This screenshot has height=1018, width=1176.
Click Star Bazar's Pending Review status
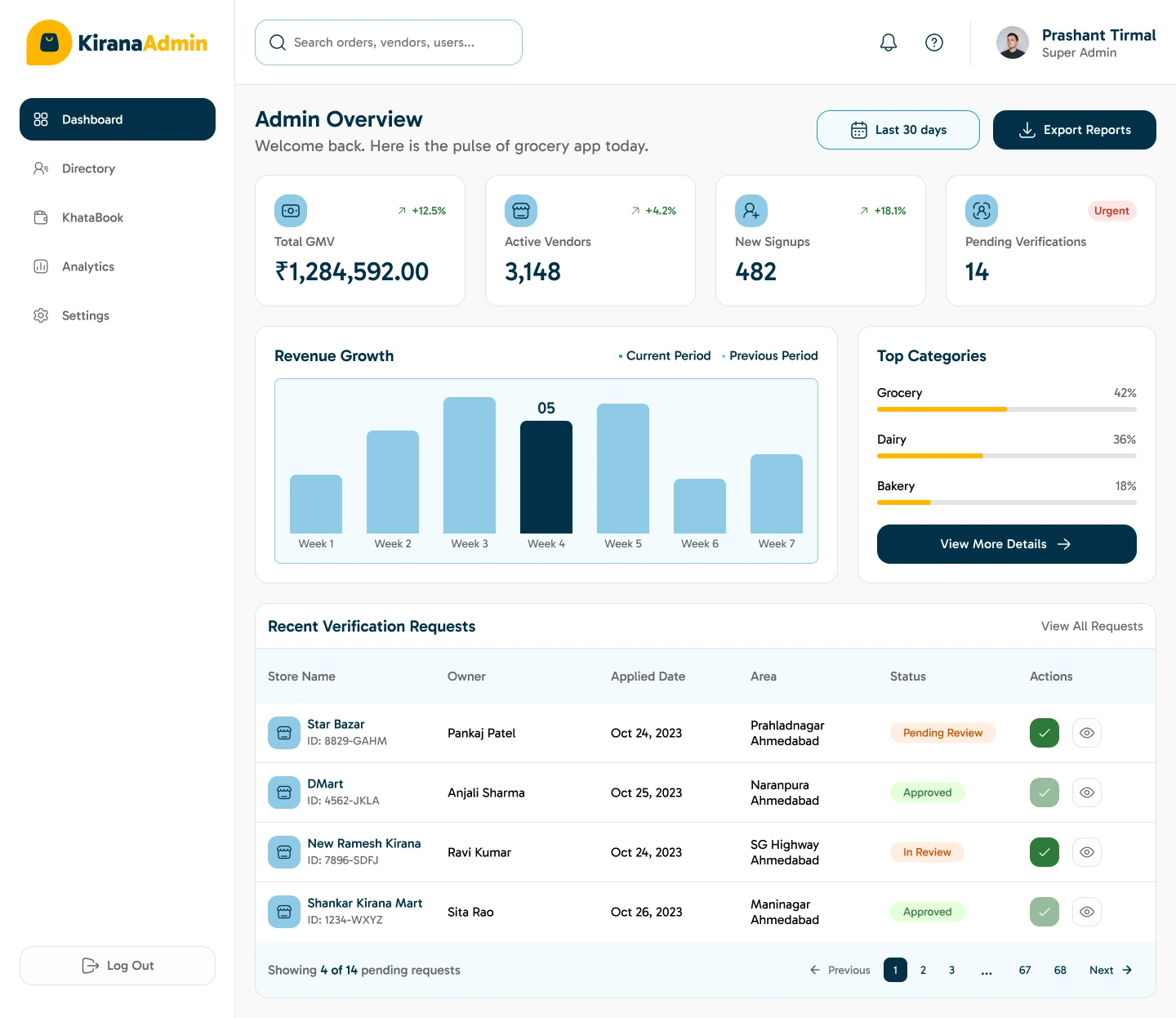(x=942, y=733)
